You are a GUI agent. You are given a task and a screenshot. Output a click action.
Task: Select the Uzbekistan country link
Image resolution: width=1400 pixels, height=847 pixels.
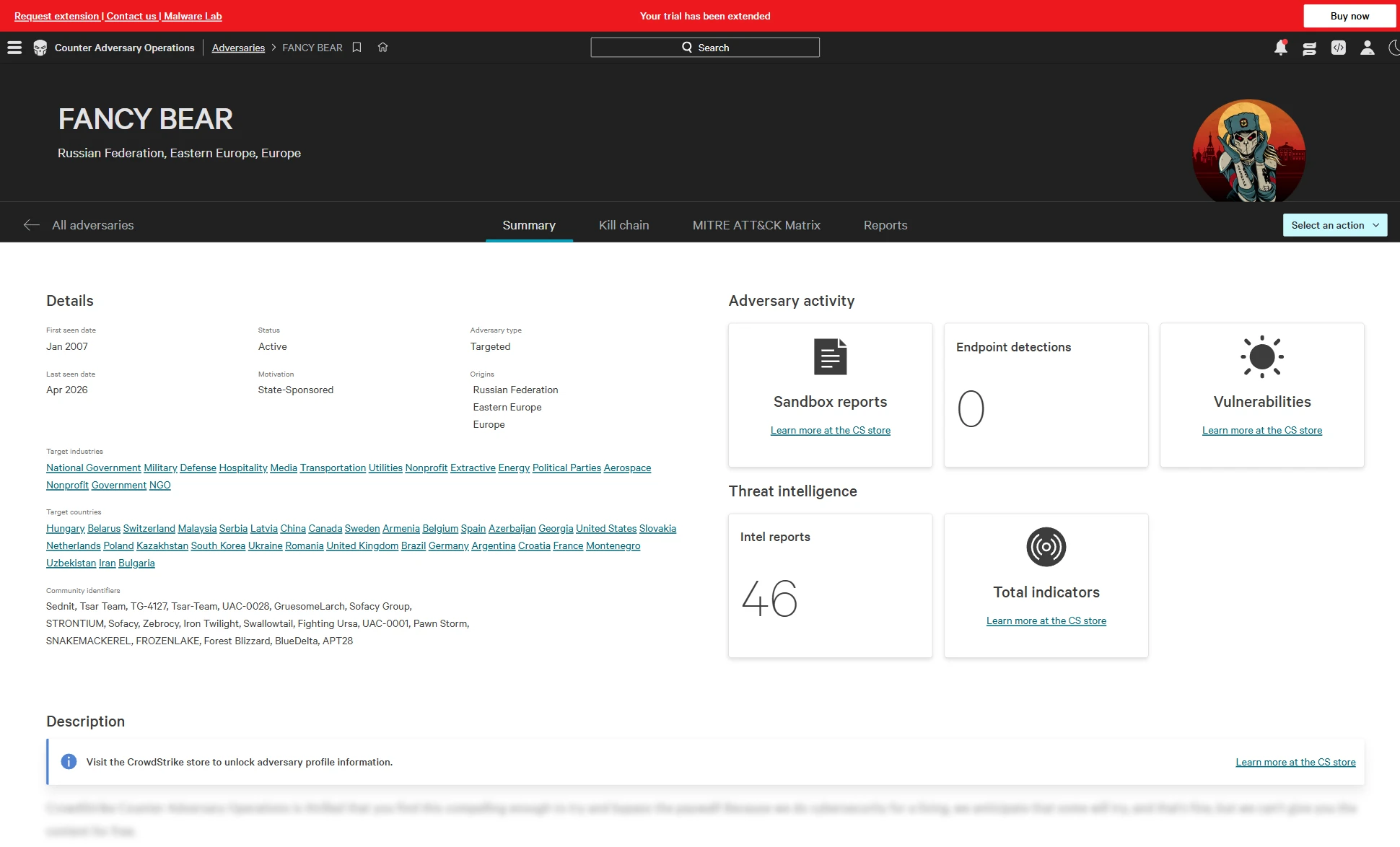pos(71,563)
